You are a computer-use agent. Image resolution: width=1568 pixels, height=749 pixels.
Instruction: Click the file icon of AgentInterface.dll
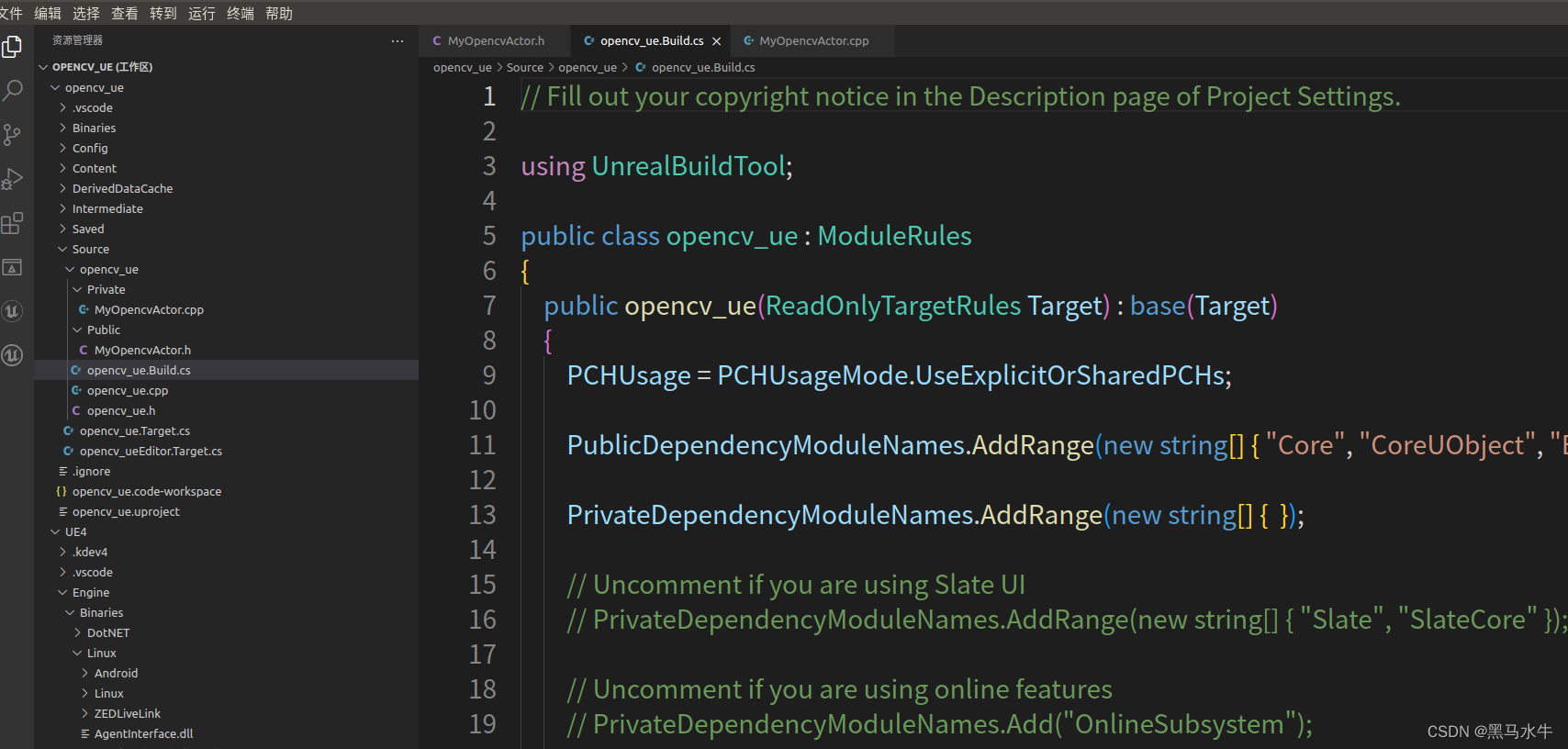[x=84, y=733]
